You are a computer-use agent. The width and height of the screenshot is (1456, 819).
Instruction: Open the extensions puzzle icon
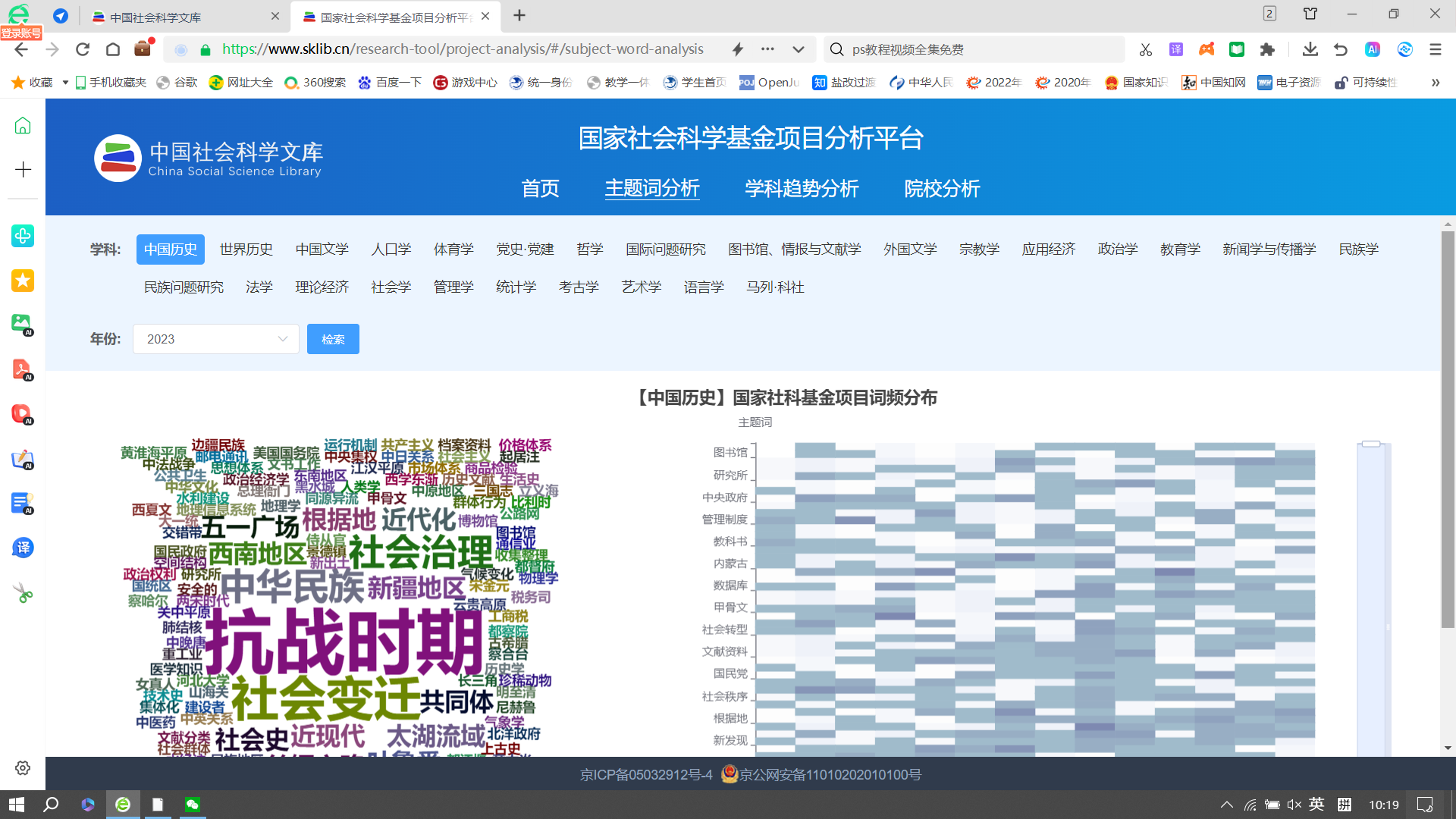pyautogui.click(x=1267, y=49)
